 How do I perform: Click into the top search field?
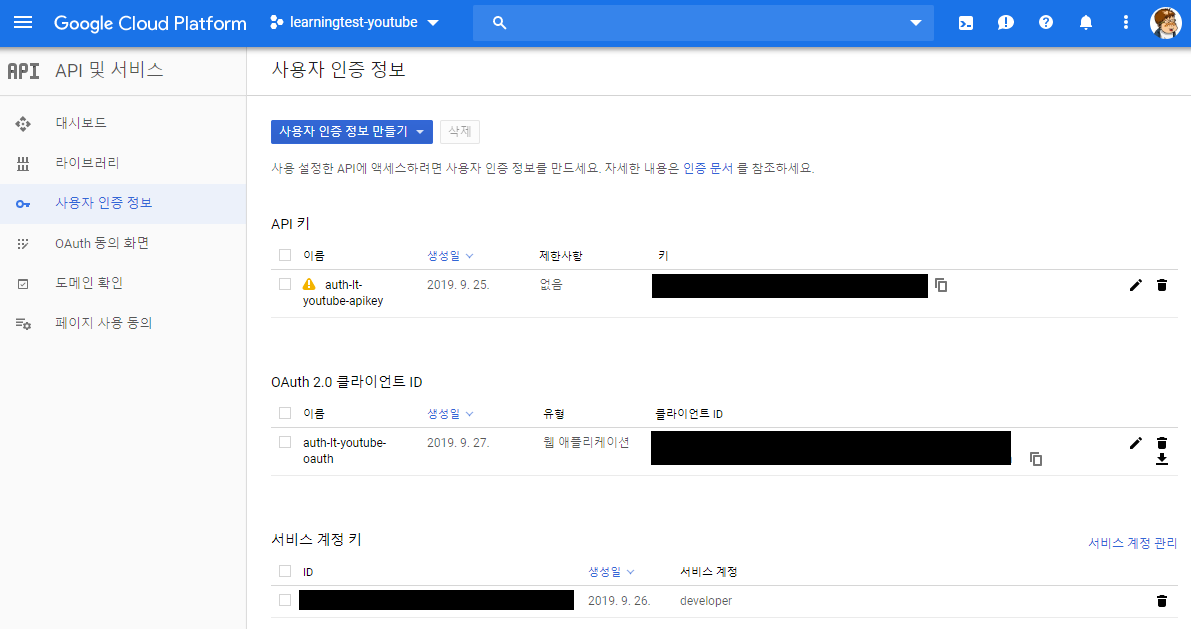pos(703,23)
